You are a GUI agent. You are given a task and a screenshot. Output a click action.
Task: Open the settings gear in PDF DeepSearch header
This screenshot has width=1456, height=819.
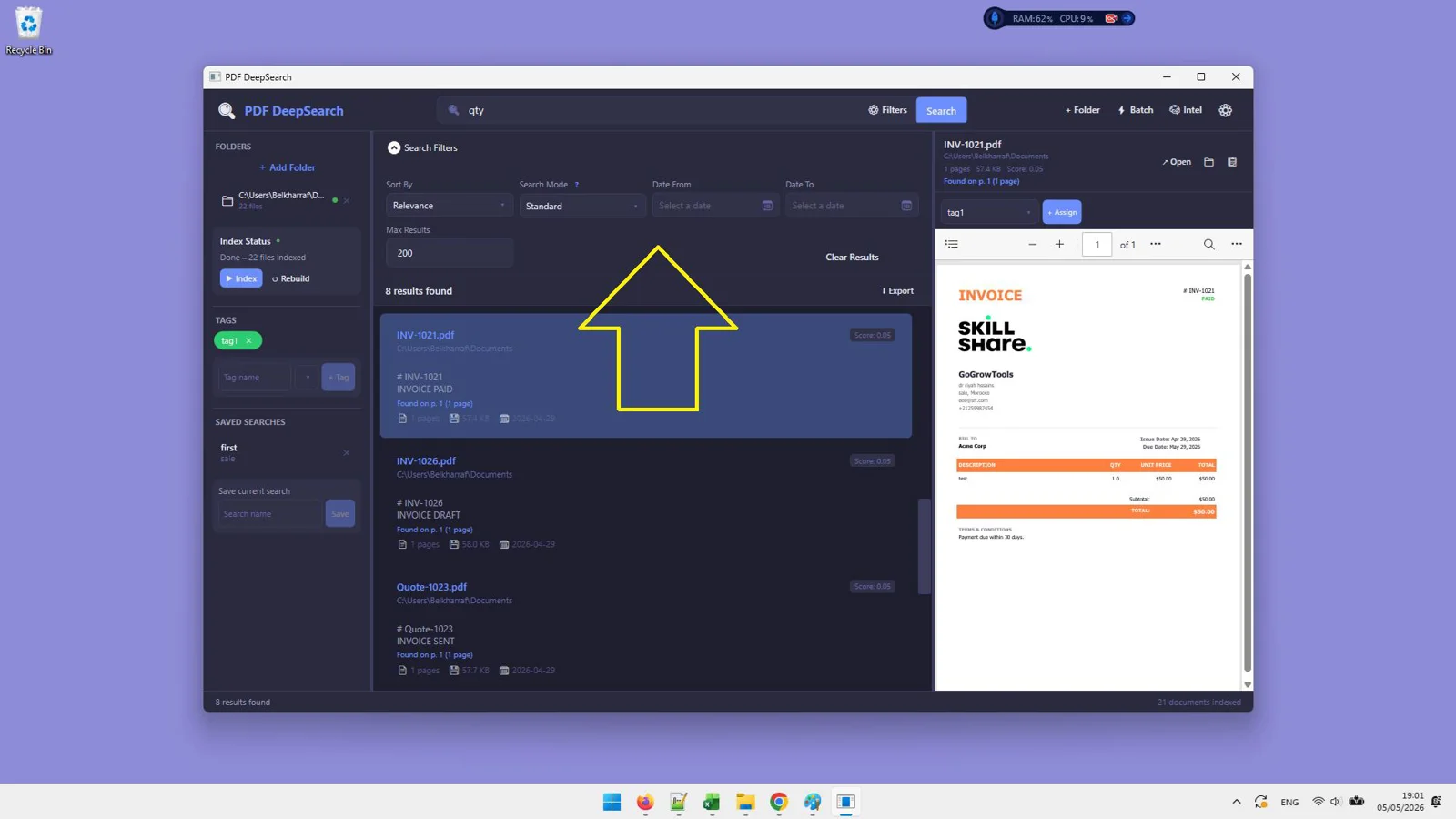coord(1225,110)
